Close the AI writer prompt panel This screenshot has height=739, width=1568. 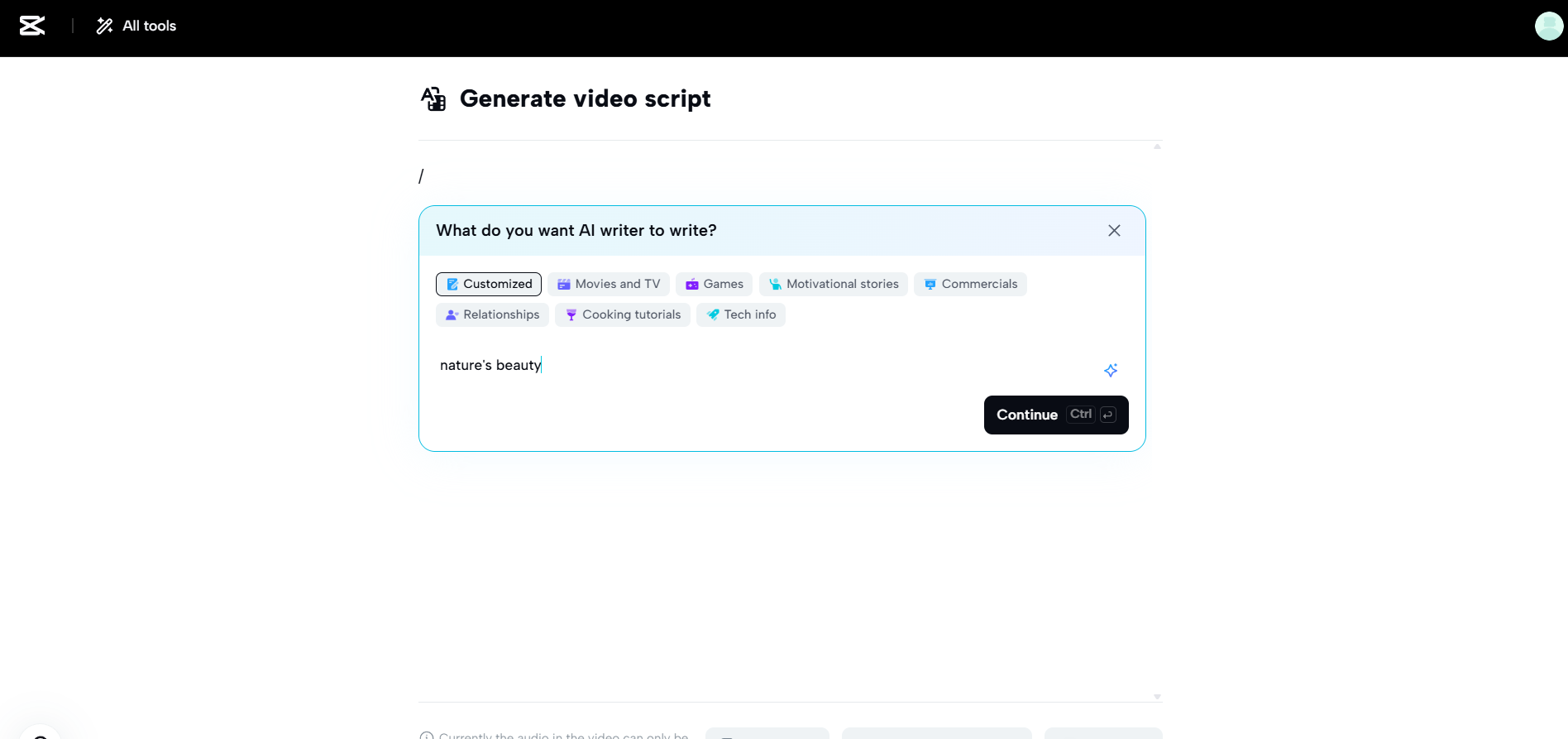point(1114,231)
